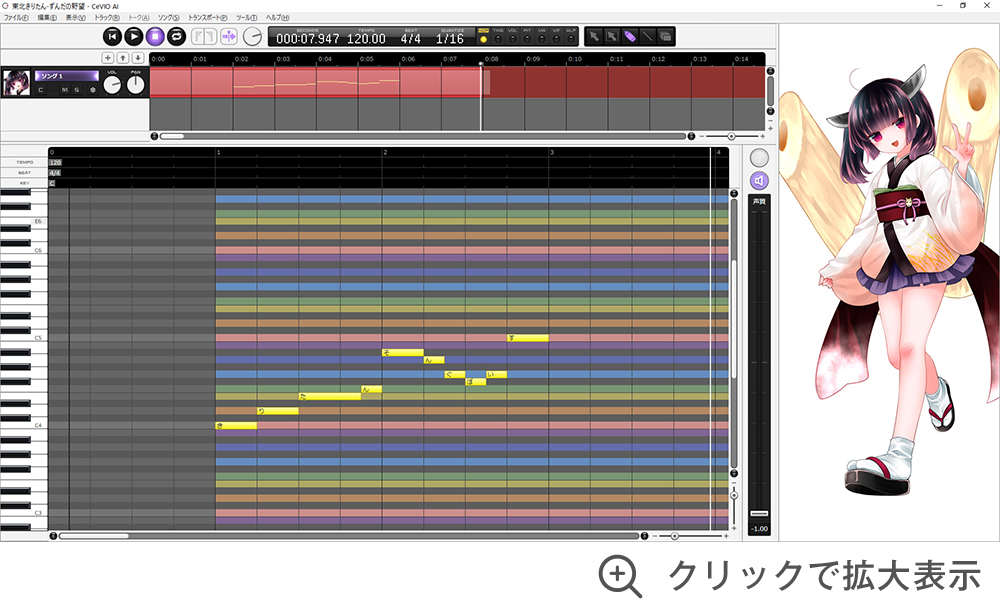Adjust the track VOL knob
This screenshot has width=1000, height=610.
[x=112, y=84]
